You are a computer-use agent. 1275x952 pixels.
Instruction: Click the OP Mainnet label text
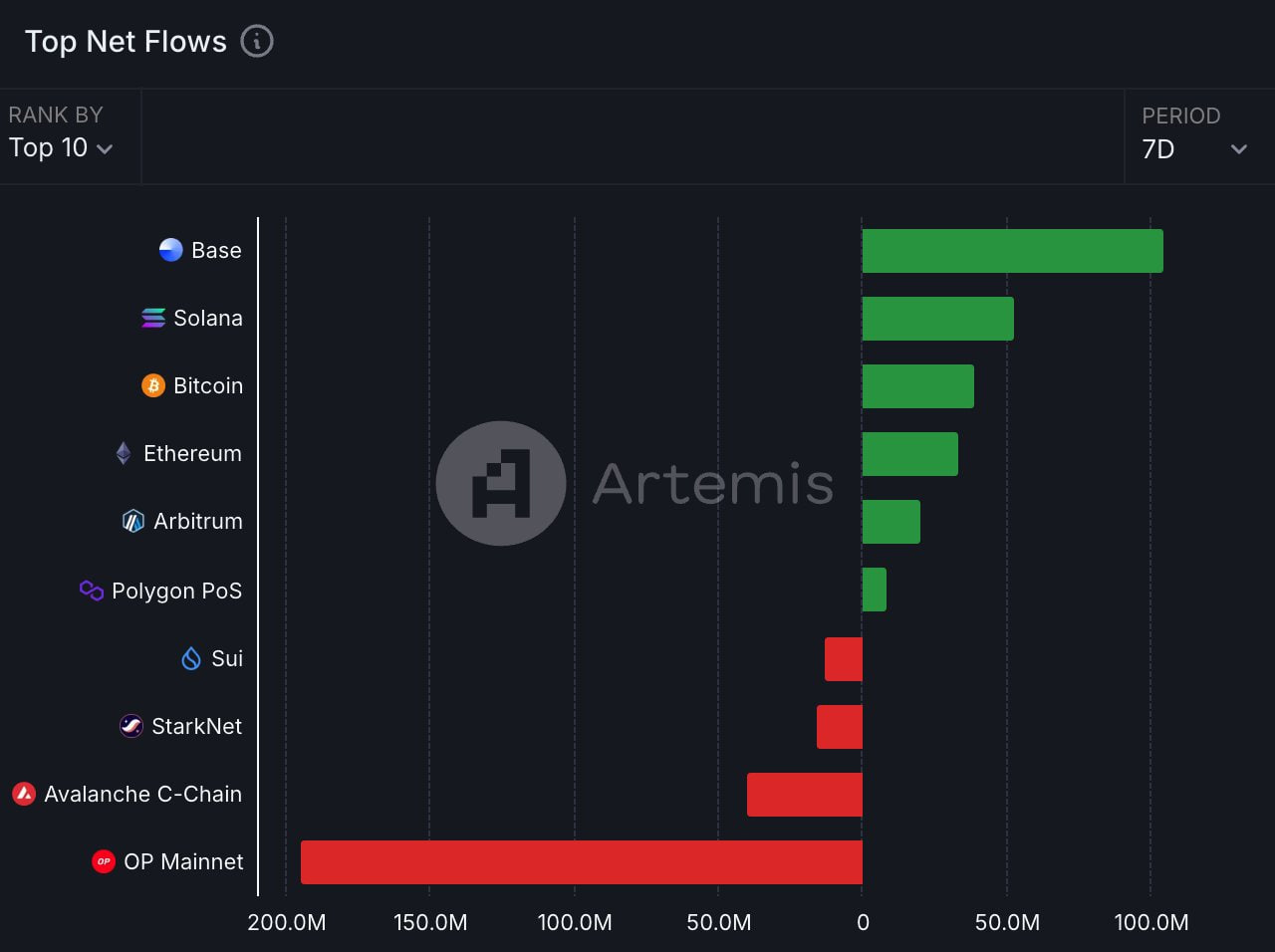[x=182, y=861]
